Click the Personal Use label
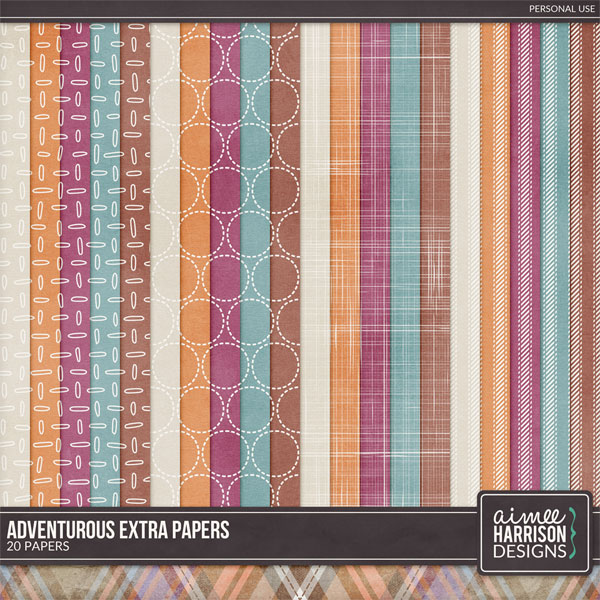This screenshot has width=600, height=600. click(558, 10)
